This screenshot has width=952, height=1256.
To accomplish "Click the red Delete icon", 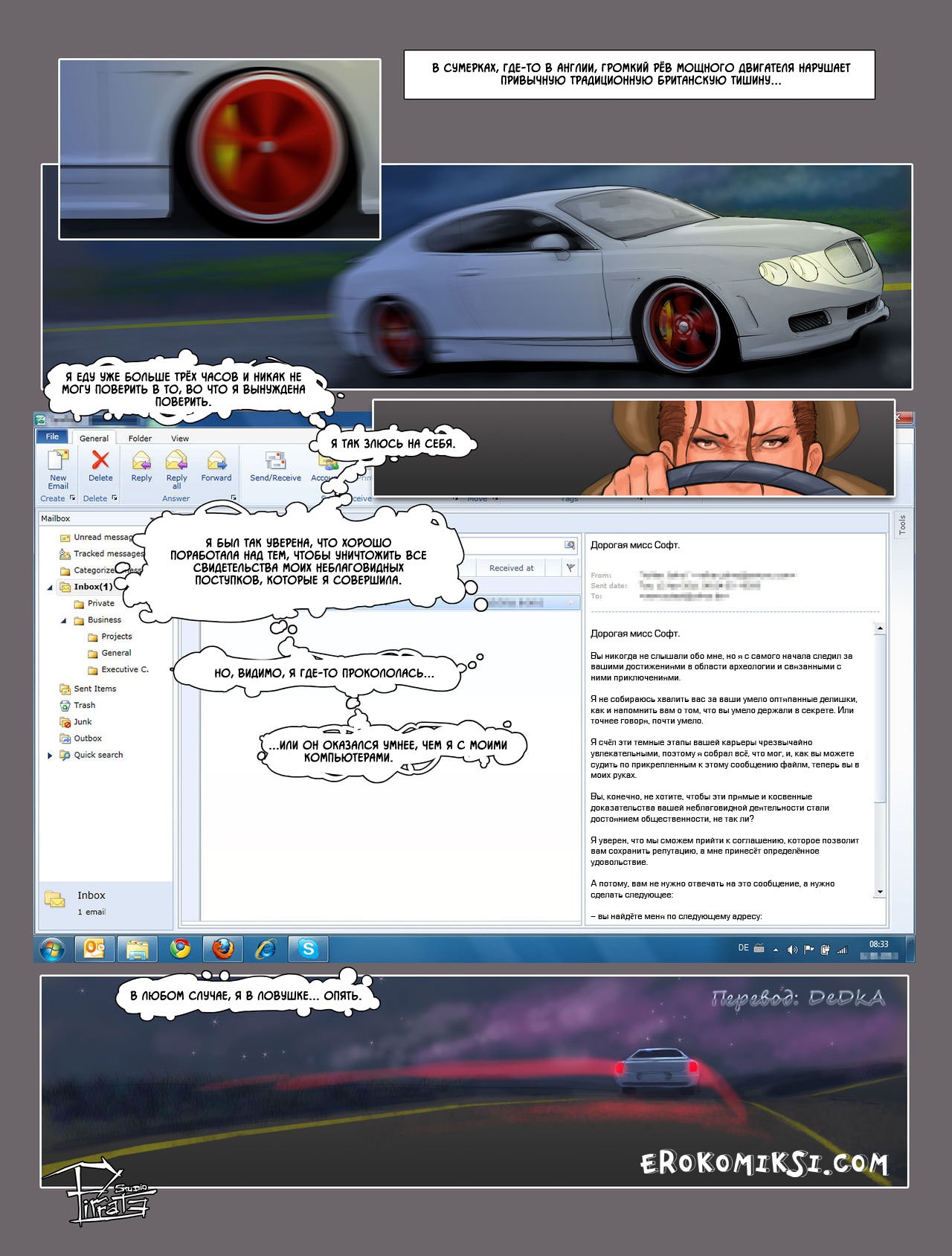I will pyautogui.click(x=100, y=461).
